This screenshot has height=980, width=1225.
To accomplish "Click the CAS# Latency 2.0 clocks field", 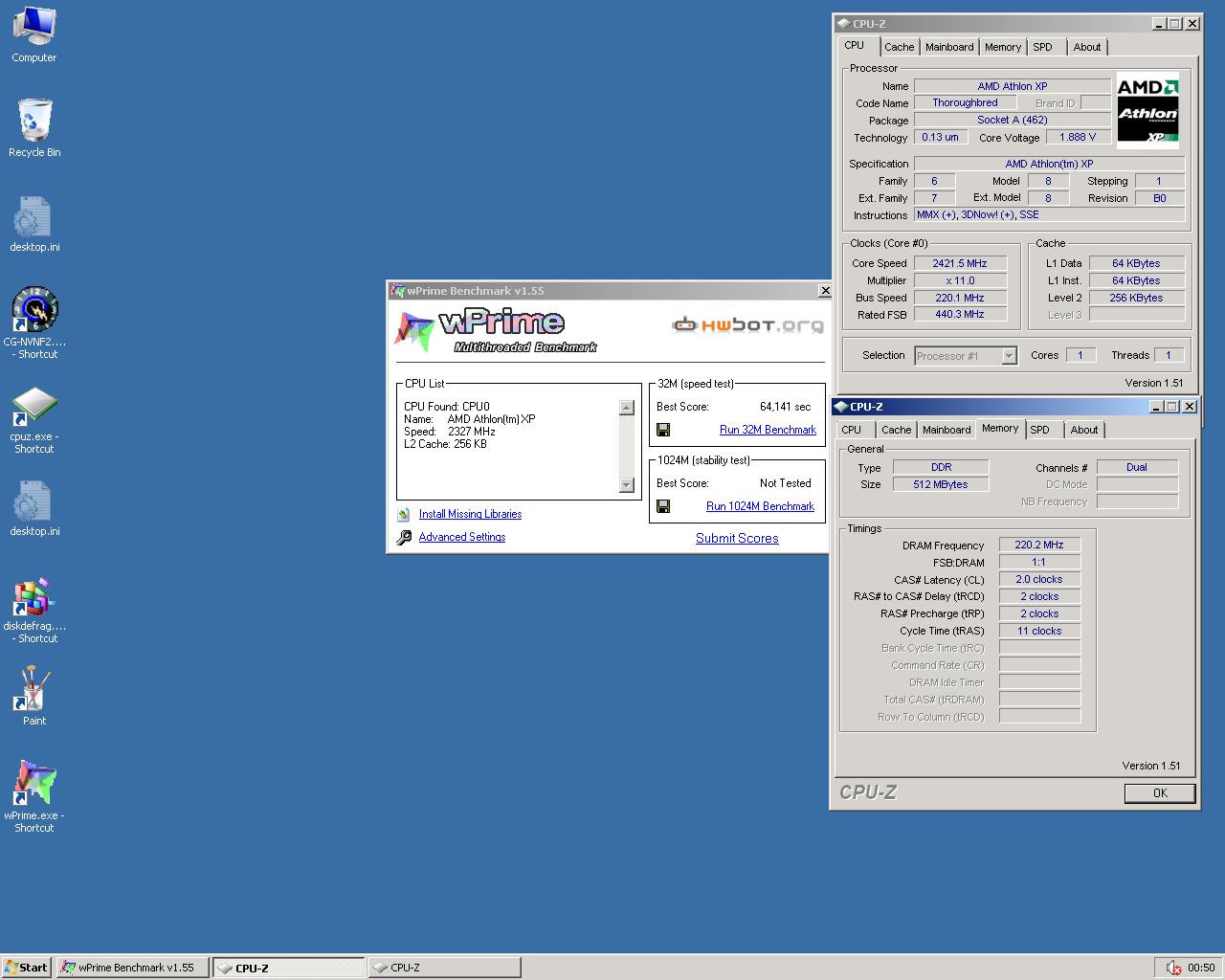I will pyautogui.click(x=1039, y=579).
